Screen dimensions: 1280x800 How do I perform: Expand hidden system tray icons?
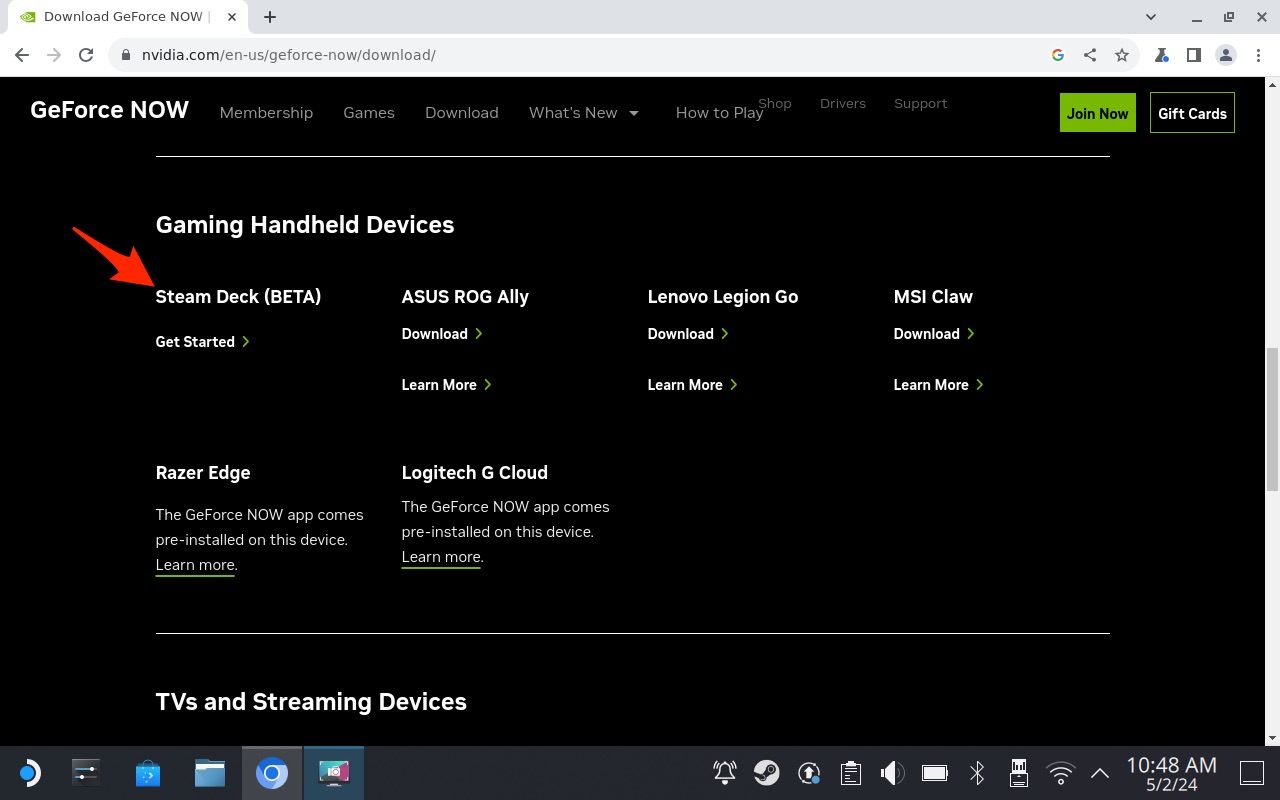coord(1100,773)
